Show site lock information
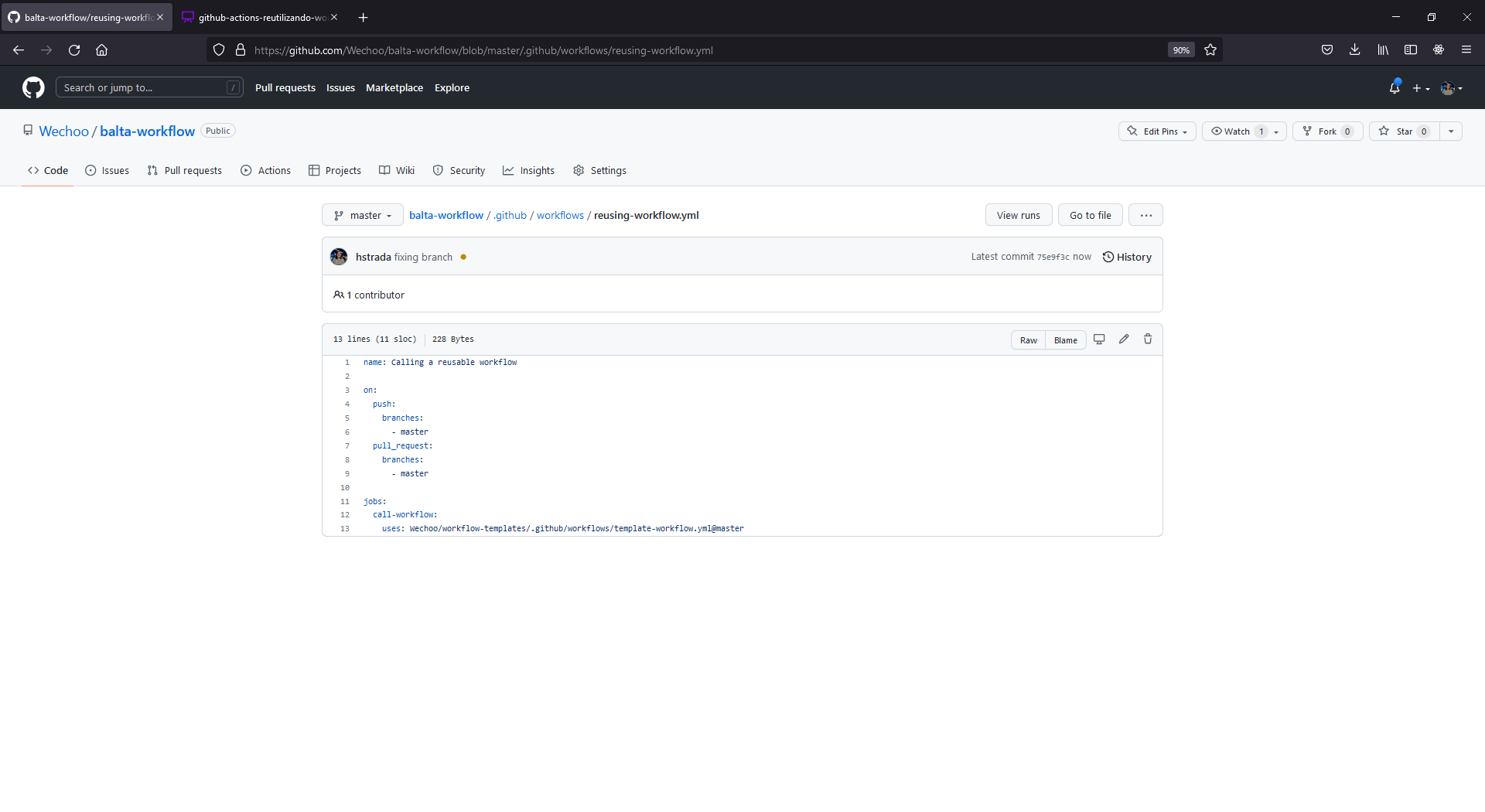Screen dimensions: 1485x812 pos(241,49)
